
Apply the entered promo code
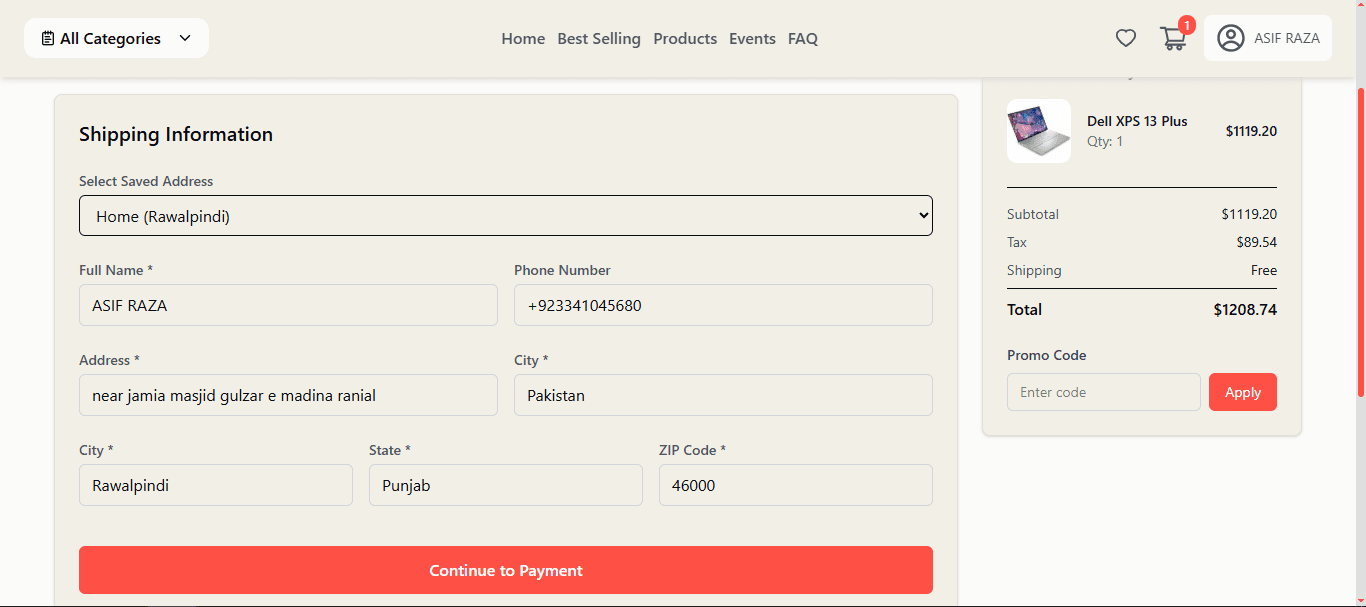coord(1242,392)
